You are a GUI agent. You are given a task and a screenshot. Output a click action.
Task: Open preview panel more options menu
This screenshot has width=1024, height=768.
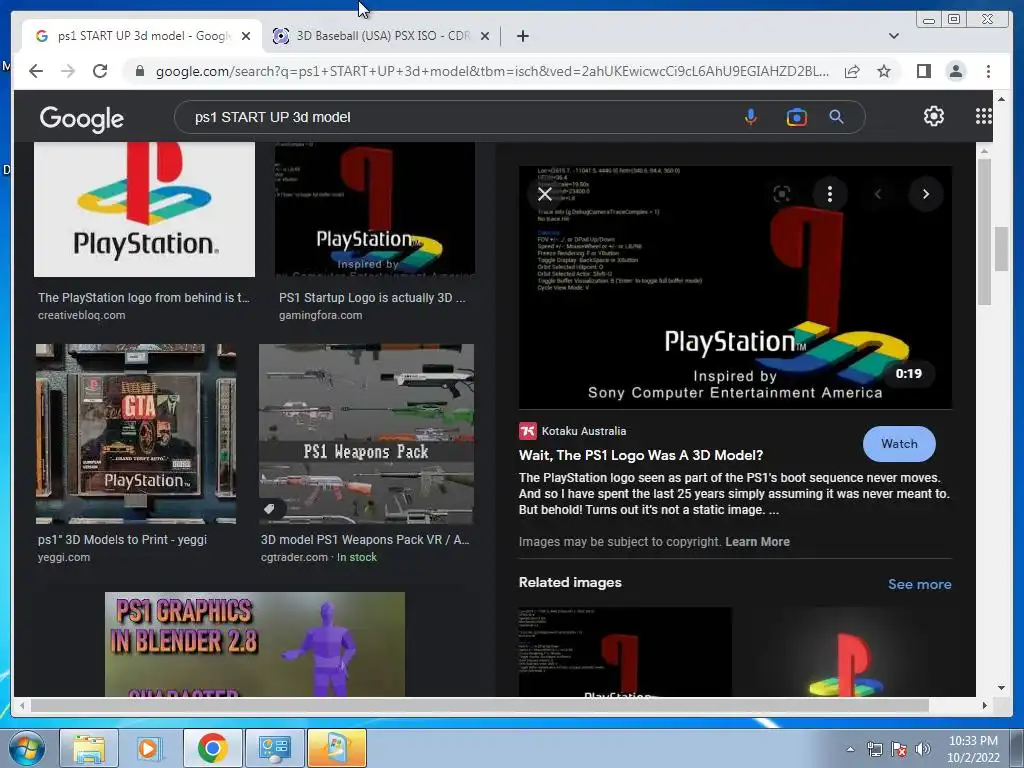click(829, 194)
